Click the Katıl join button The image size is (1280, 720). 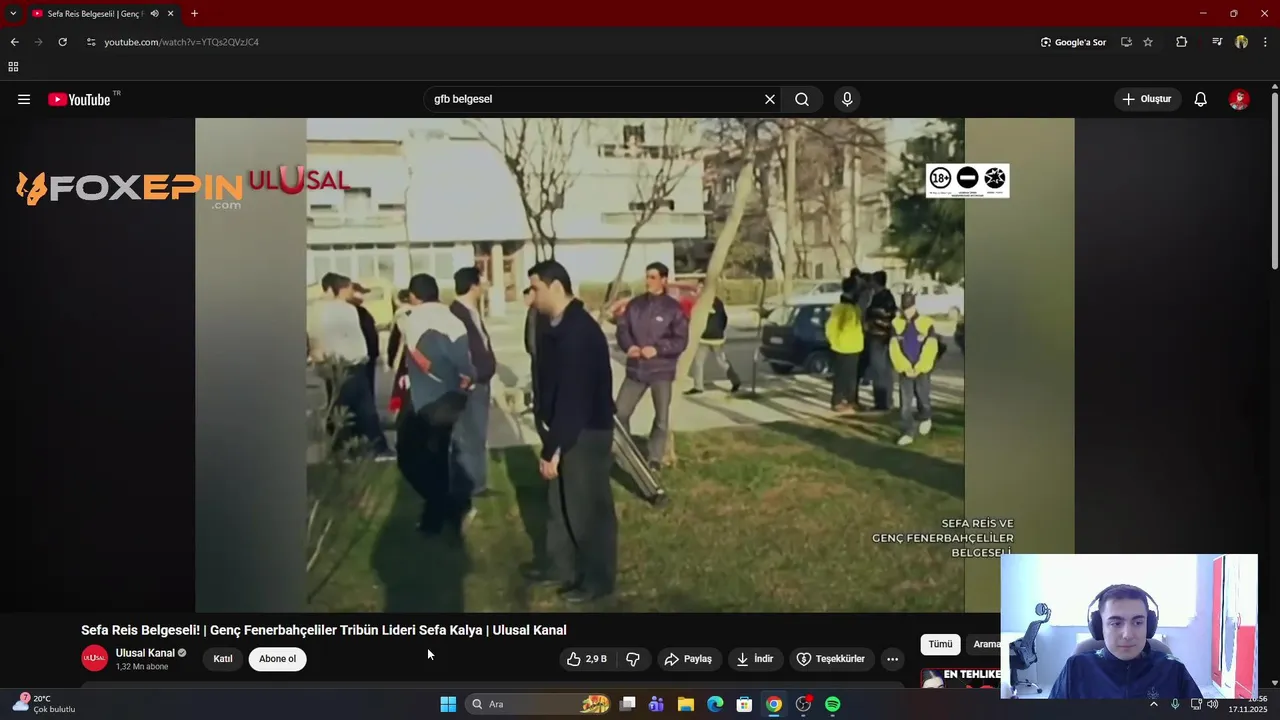[223, 659]
